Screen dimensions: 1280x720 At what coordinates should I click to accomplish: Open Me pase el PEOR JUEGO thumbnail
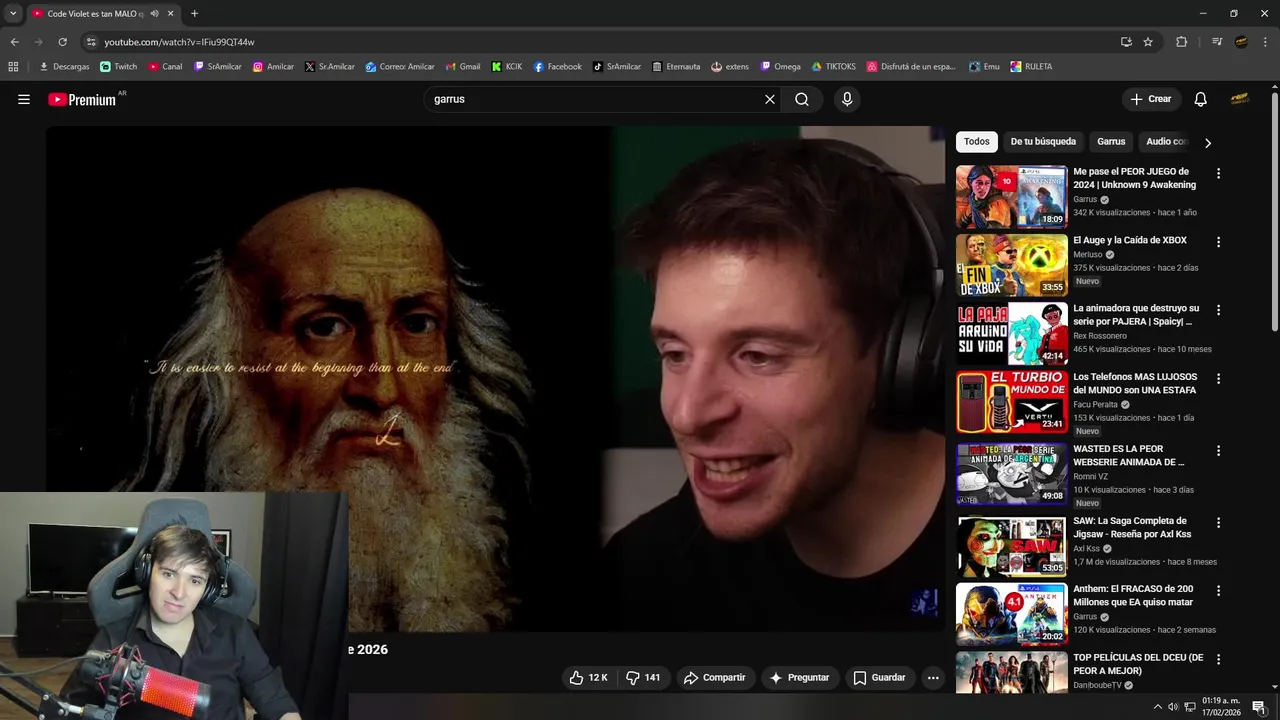1011,197
